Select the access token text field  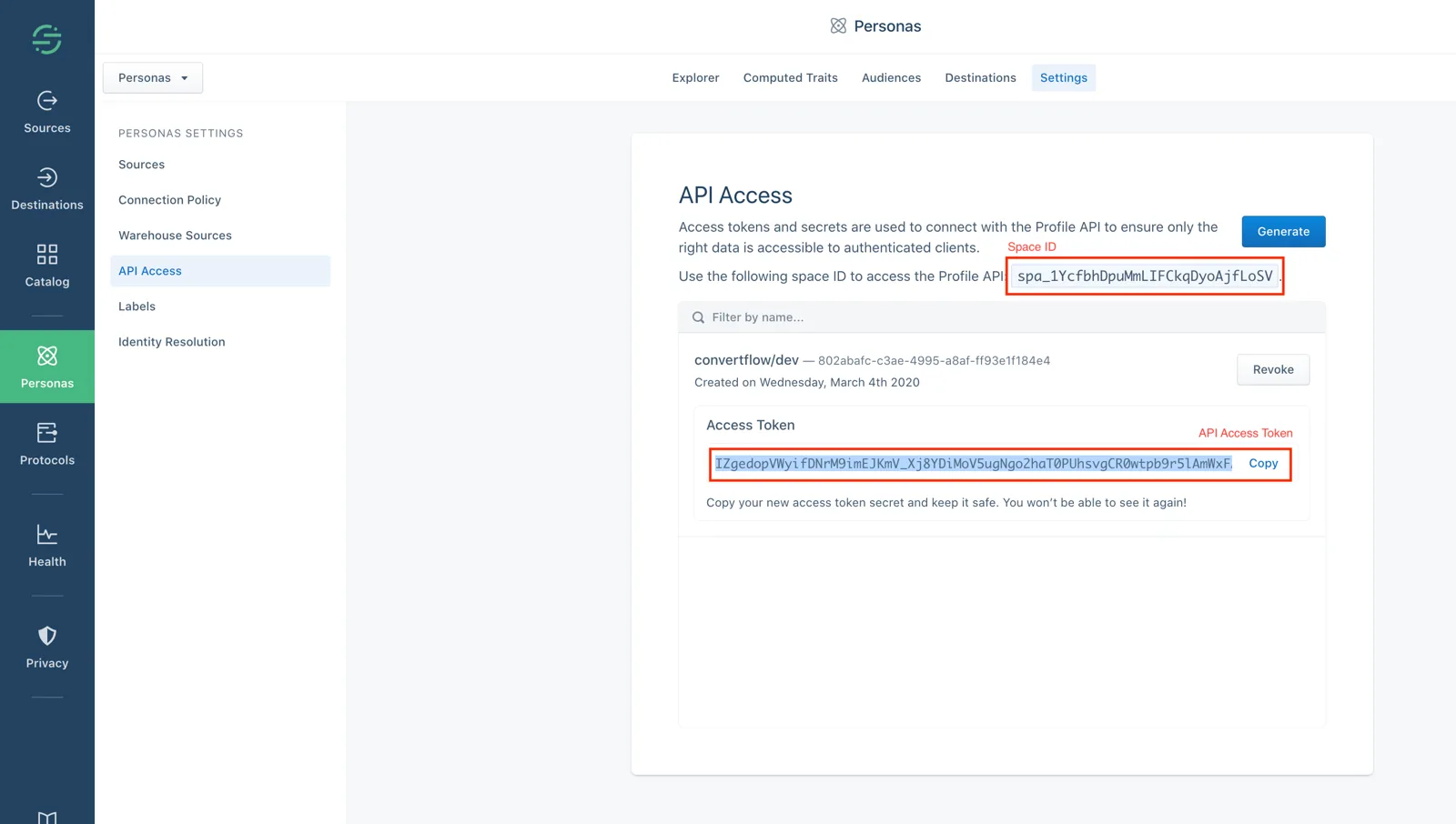(973, 464)
